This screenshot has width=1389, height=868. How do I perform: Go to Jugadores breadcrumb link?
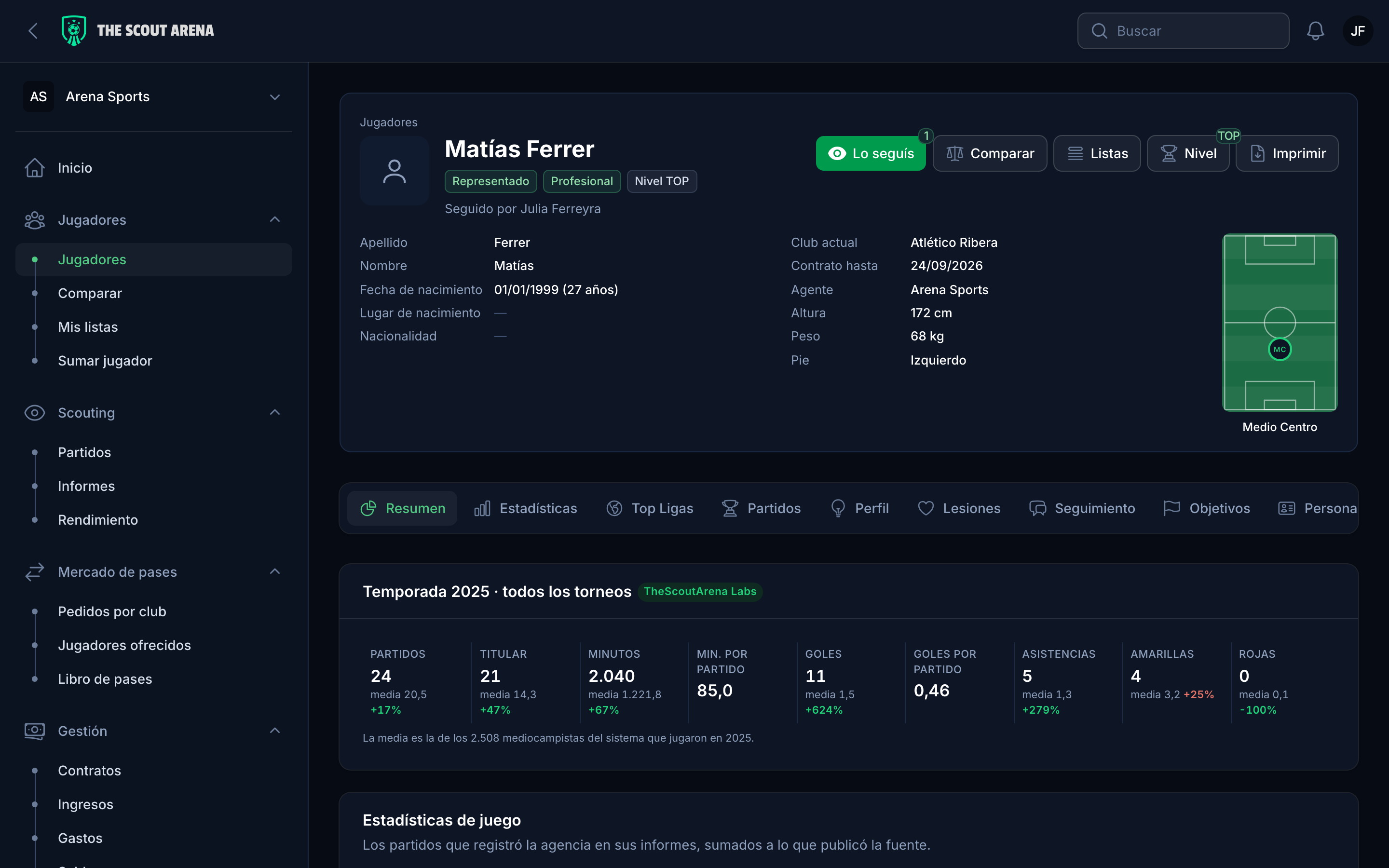tap(389, 122)
